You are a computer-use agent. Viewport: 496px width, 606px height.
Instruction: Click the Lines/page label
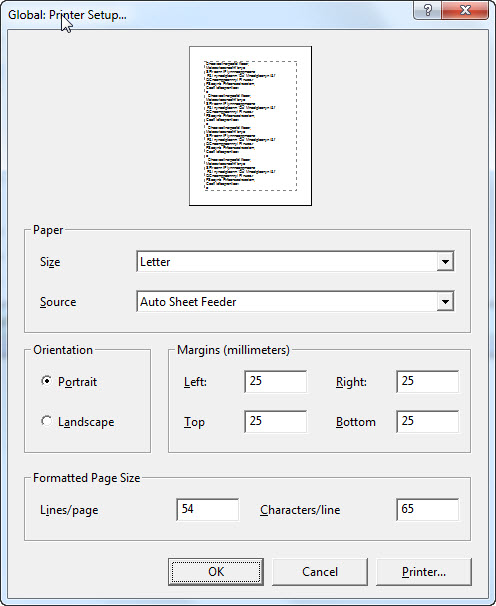click(x=69, y=510)
